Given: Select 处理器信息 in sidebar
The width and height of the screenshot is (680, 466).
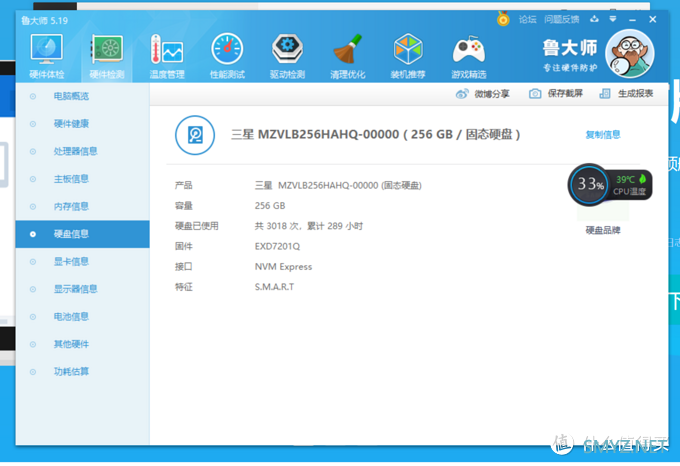Looking at the screenshot, I should 82,151.
